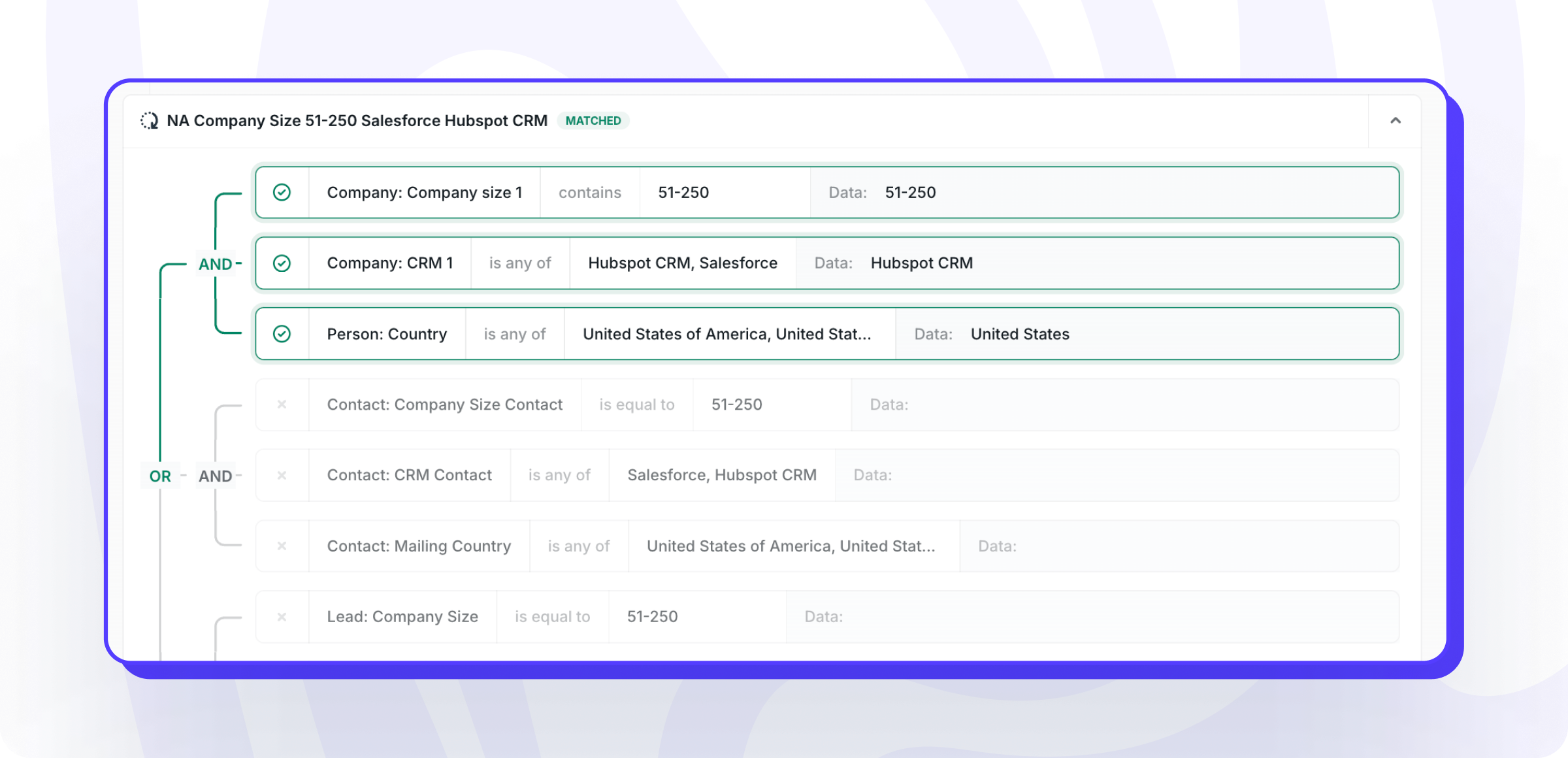Click X icon on Lead: Company Size row
The height and width of the screenshot is (758, 1568).
click(x=282, y=617)
